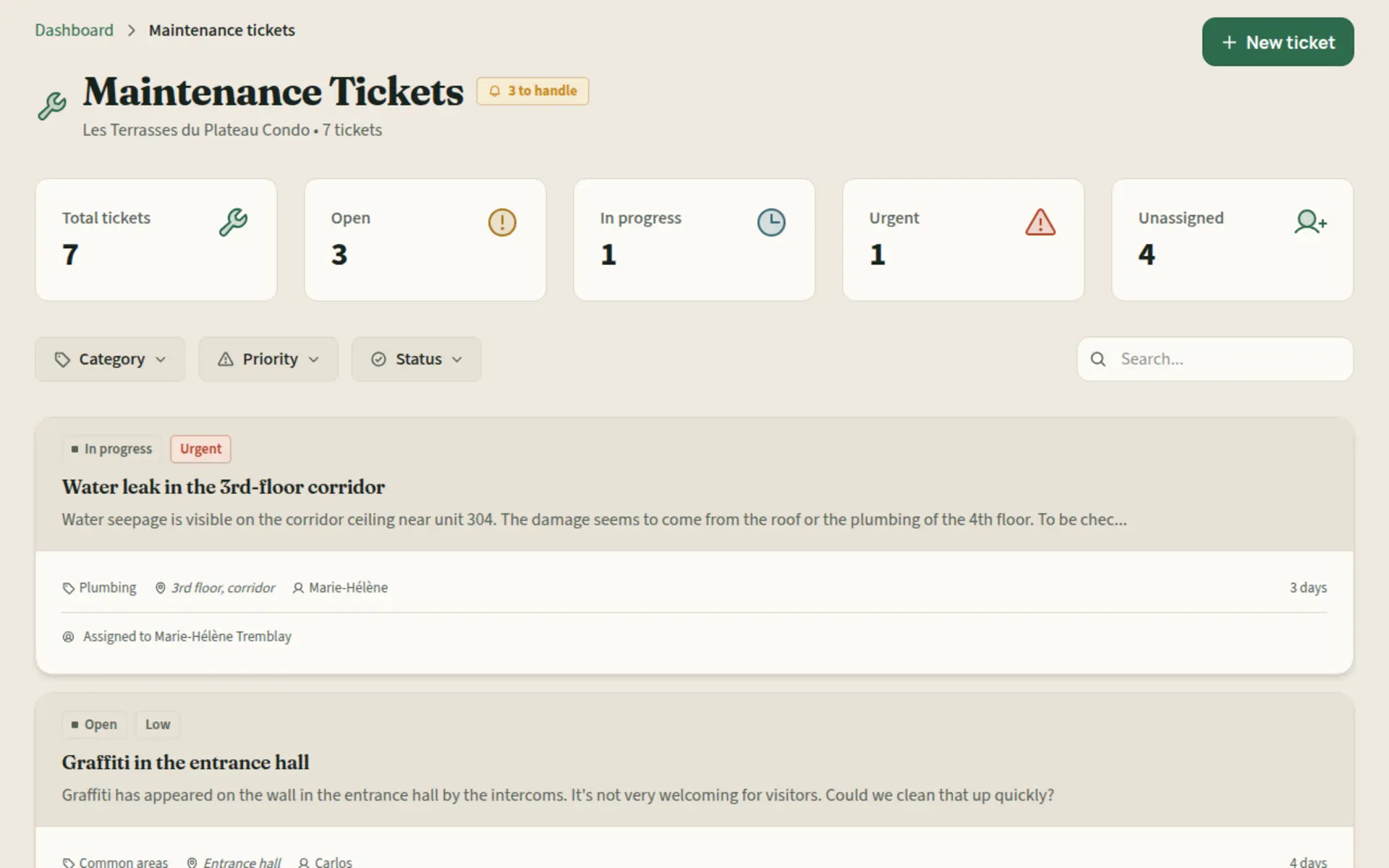Click the plus icon in New ticket button
The height and width of the screenshot is (868, 1389).
pos(1229,43)
